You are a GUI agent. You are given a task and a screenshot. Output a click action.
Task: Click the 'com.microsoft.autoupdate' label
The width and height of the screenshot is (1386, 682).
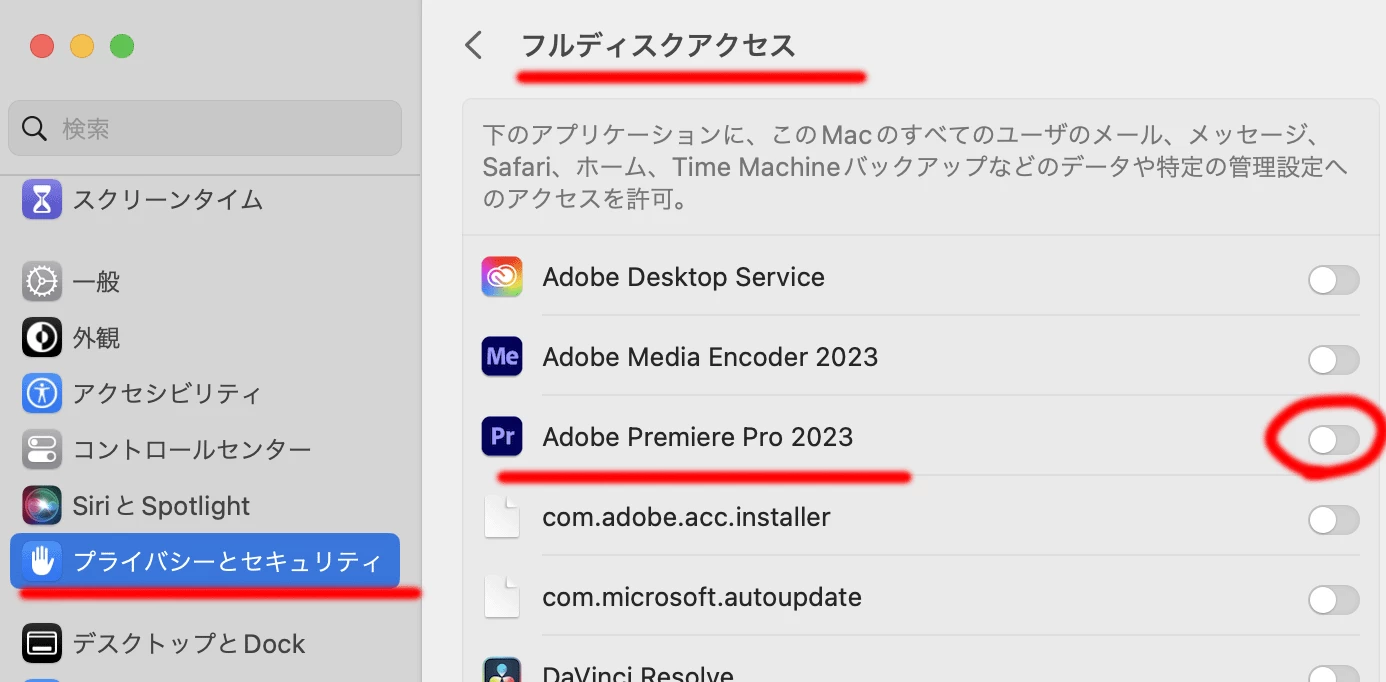(702, 597)
